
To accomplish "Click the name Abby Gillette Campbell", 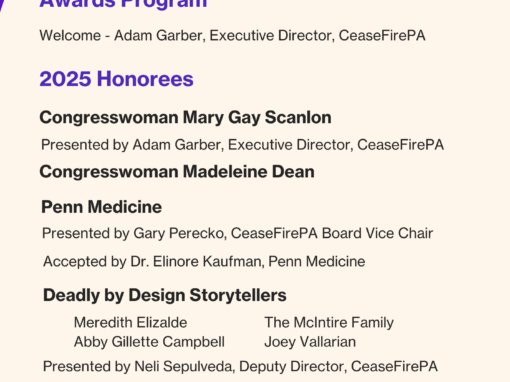I will pos(149,342).
